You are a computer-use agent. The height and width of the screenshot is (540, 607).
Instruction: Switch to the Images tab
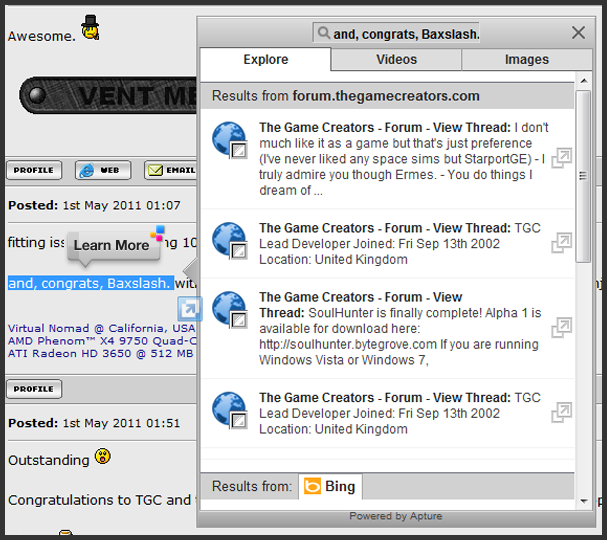pos(526,60)
